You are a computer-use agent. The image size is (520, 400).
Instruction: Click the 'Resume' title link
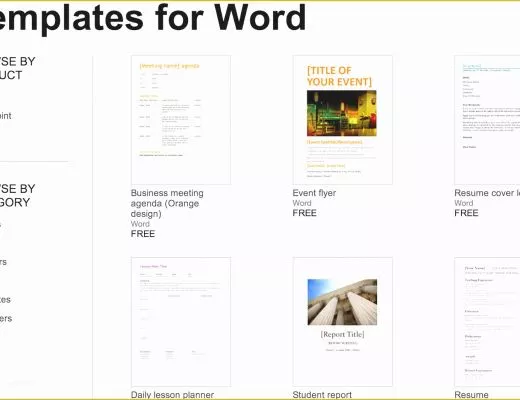pyautogui.click(x=471, y=395)
